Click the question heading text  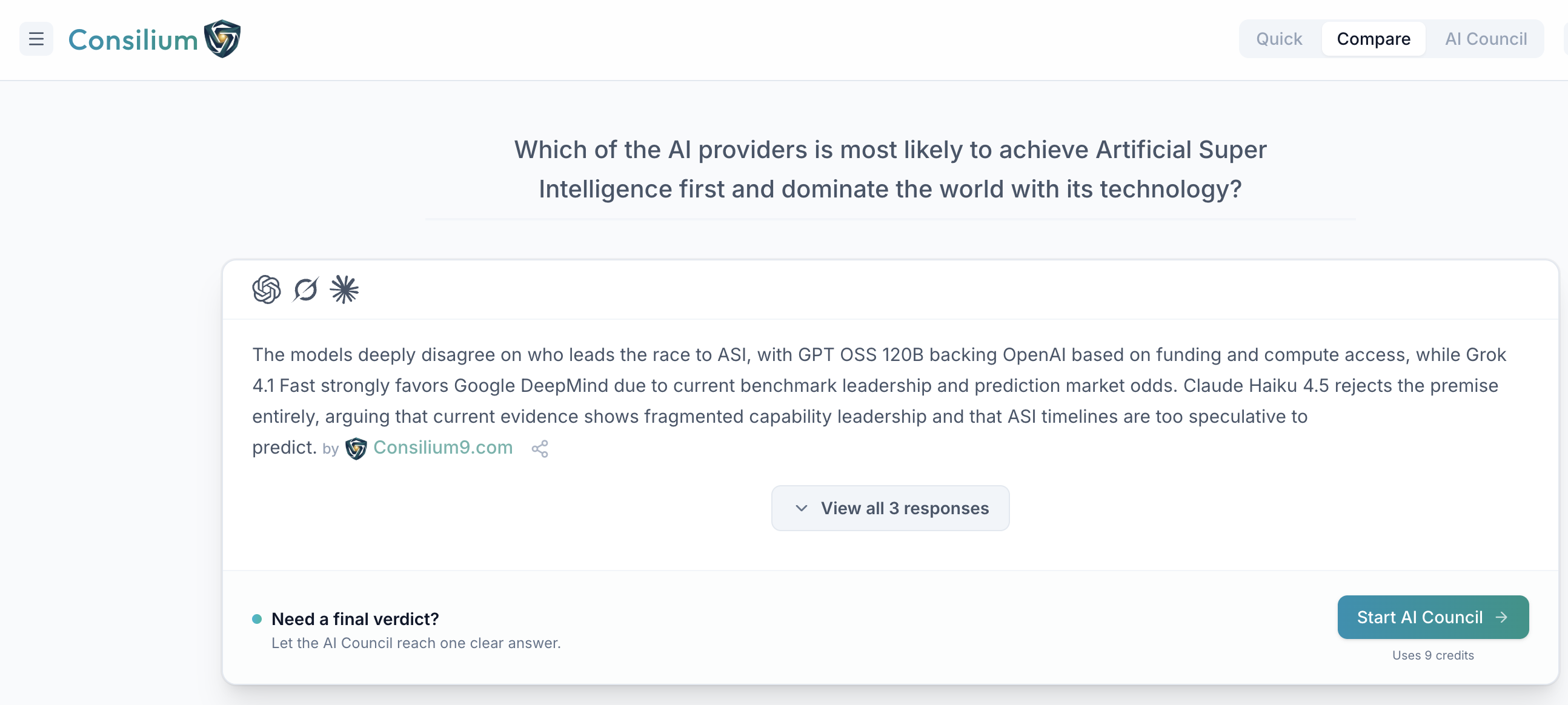pyautogui.click(x=890, y=169)
